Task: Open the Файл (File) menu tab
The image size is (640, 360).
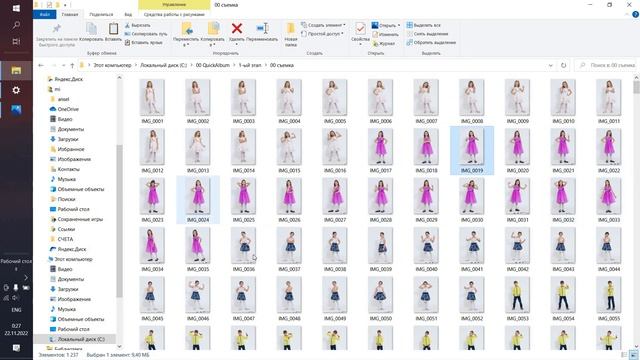Action: [x=45, y=14]
